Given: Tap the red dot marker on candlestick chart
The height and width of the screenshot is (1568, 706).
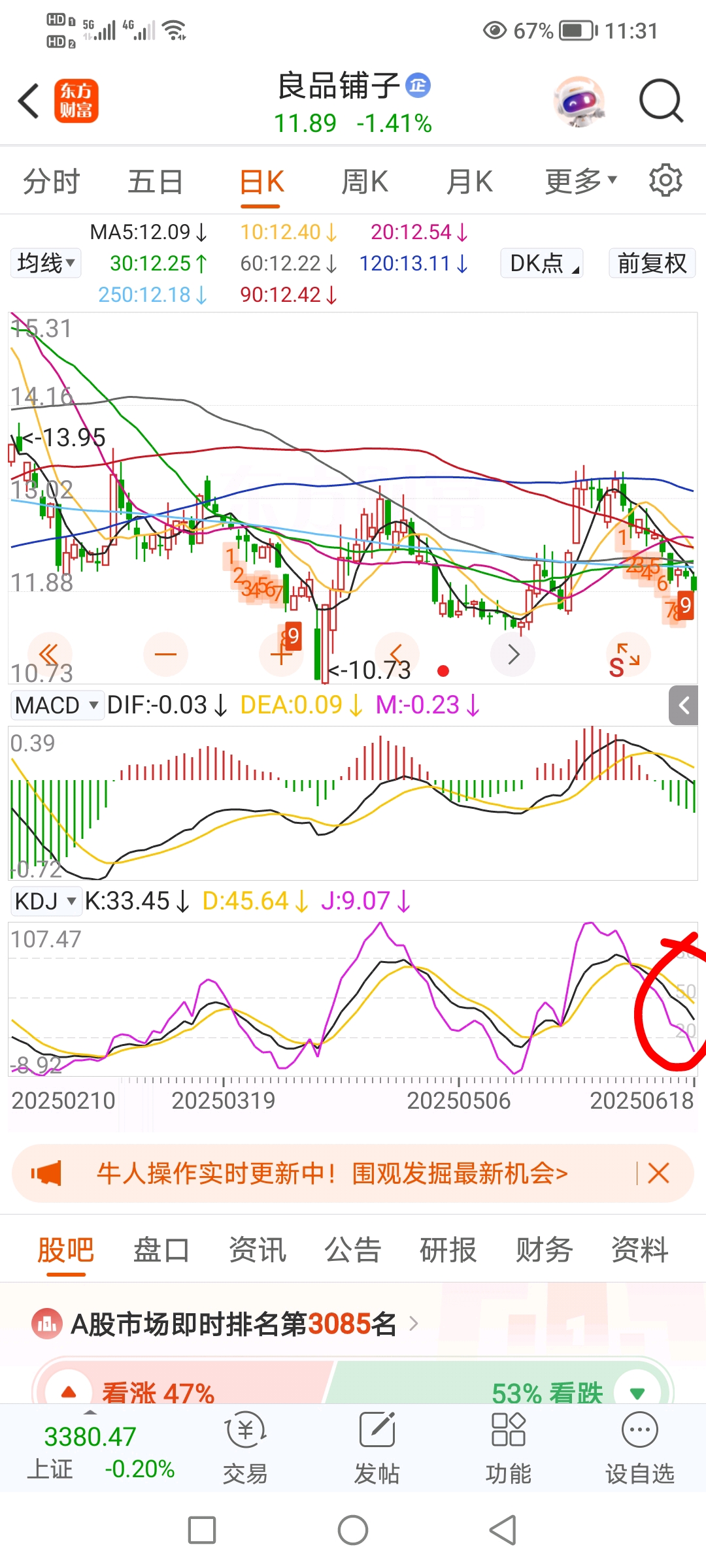Looking at the screenshot, I should tap(443, 670).
